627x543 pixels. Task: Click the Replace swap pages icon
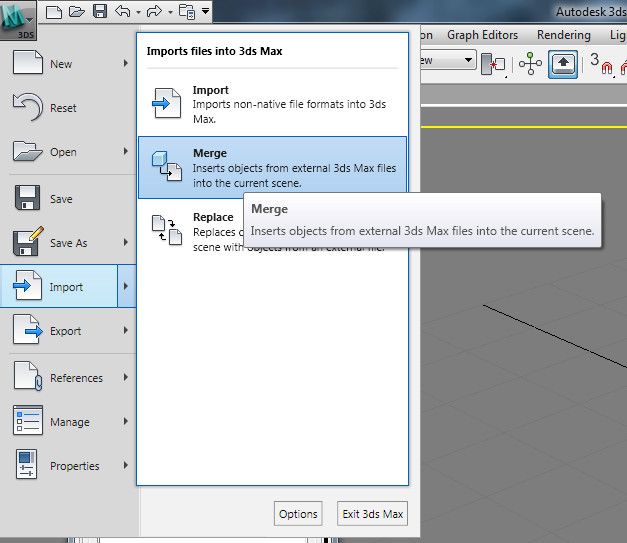click(x=167, y=230)
